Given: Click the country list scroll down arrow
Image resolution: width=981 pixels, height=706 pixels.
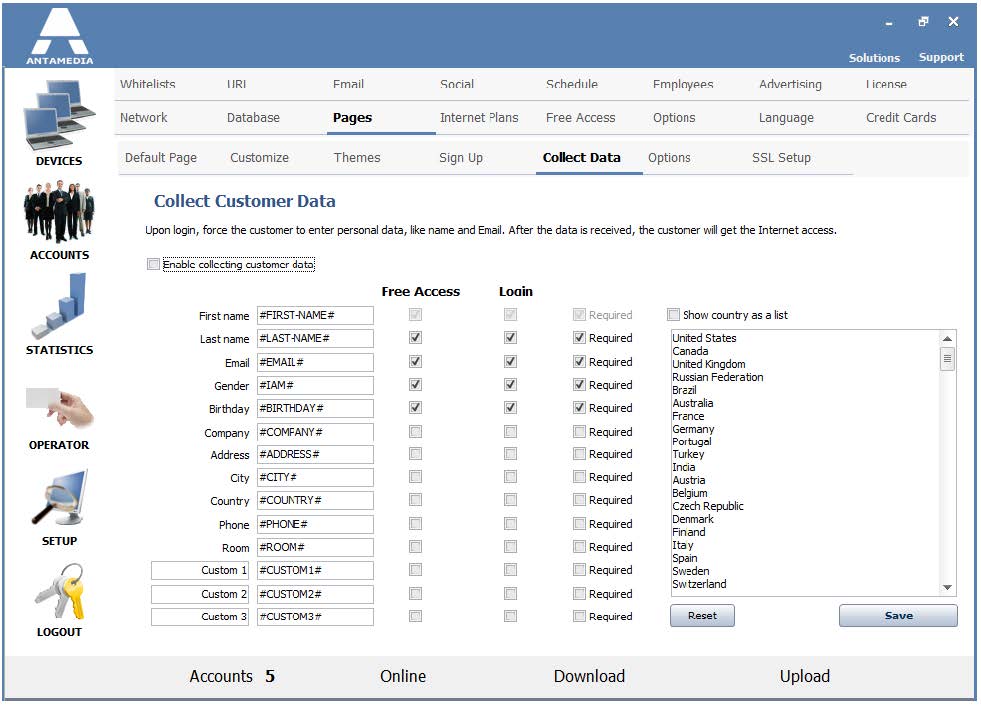Looking at the screenshot, I should pyautogui.click(x=947, y=587).
